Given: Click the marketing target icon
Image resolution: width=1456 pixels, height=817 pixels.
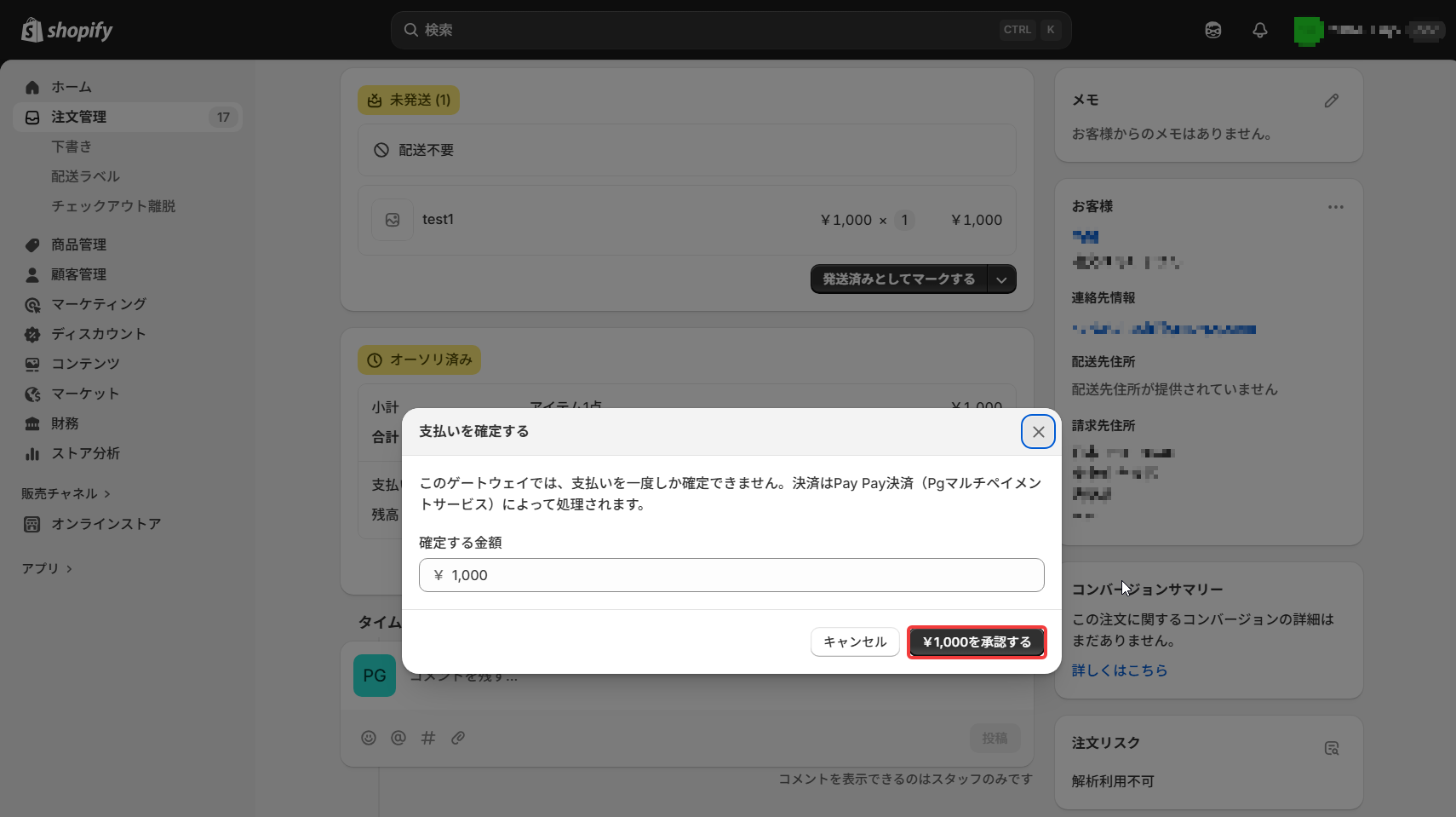Looking at the screenshot, I should tap(32, 304).
